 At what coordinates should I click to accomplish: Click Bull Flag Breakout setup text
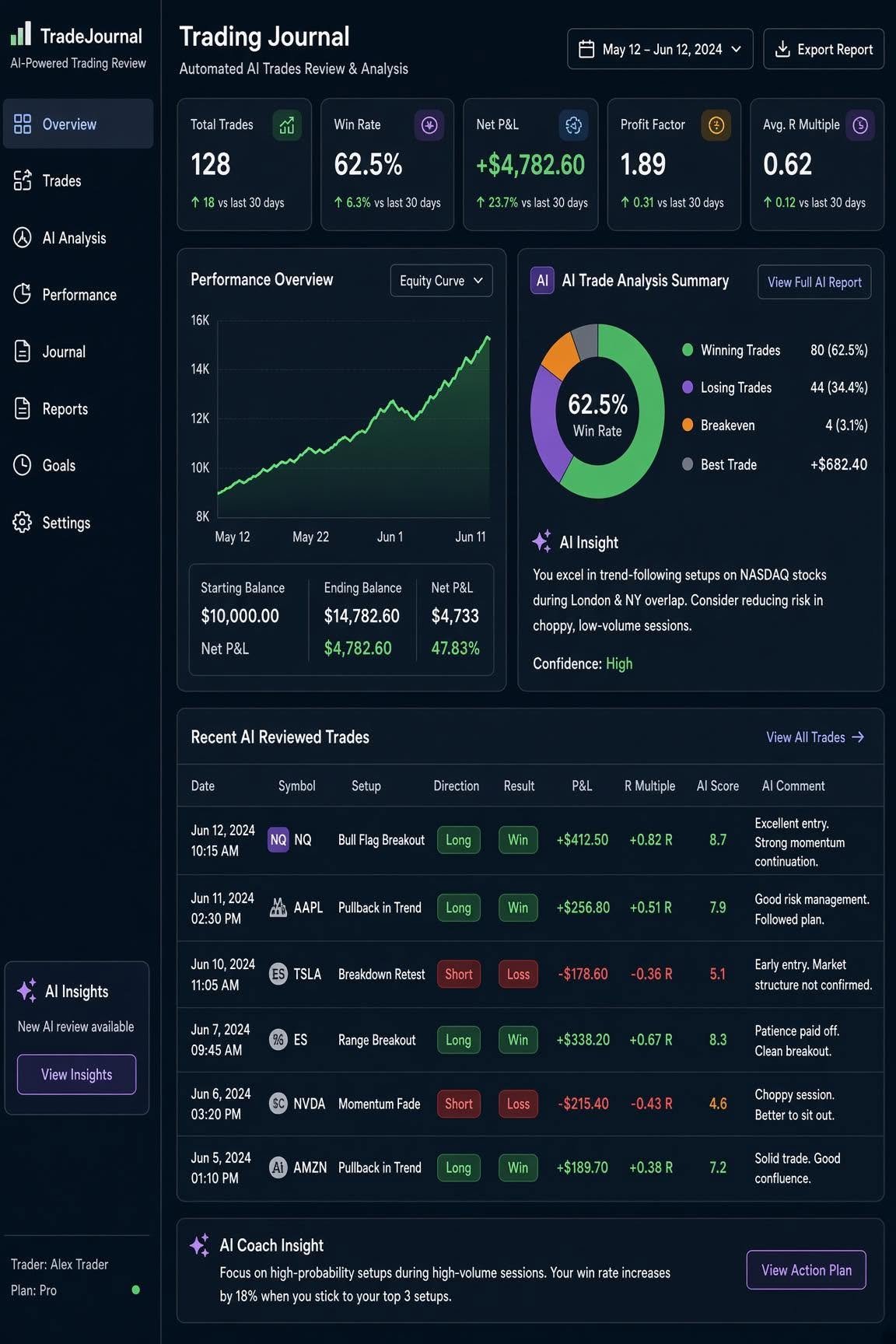(381, 840)
